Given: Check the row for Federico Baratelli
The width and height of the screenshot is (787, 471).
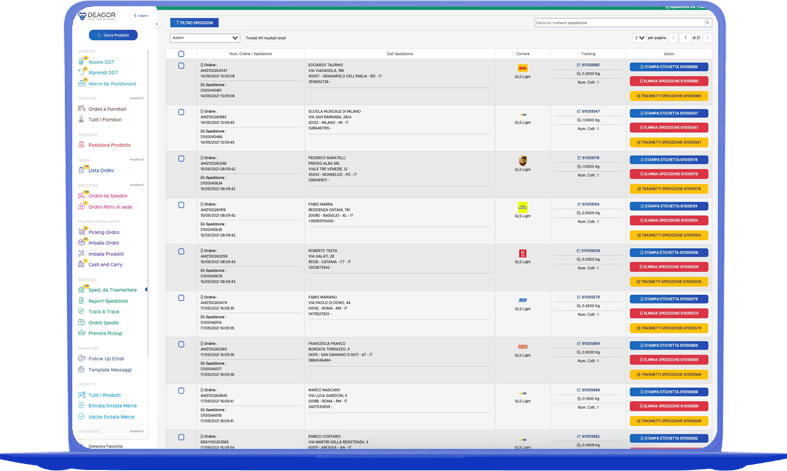Looking at the screenshot, I should (181, 159).
